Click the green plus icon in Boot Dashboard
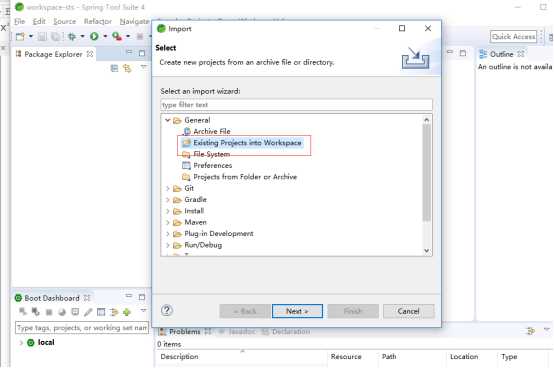This screenshot has width=554, height=368. point(127,312)
